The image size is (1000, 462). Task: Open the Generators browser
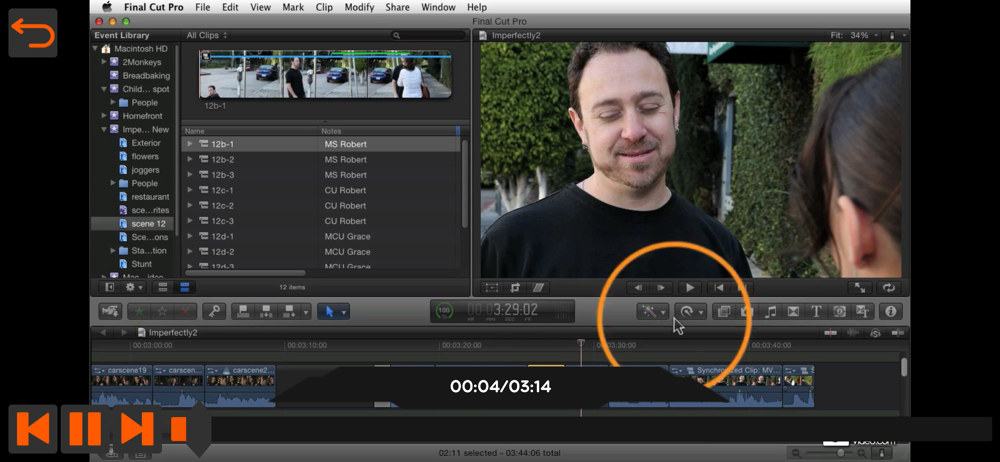[x=839, y=311]
